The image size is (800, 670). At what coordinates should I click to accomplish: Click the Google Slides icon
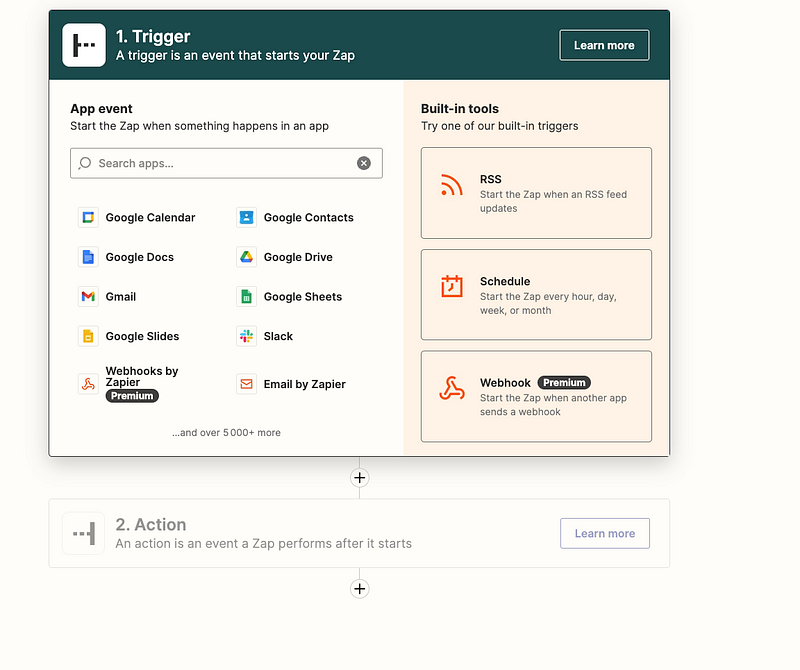(x=88, y=336)
